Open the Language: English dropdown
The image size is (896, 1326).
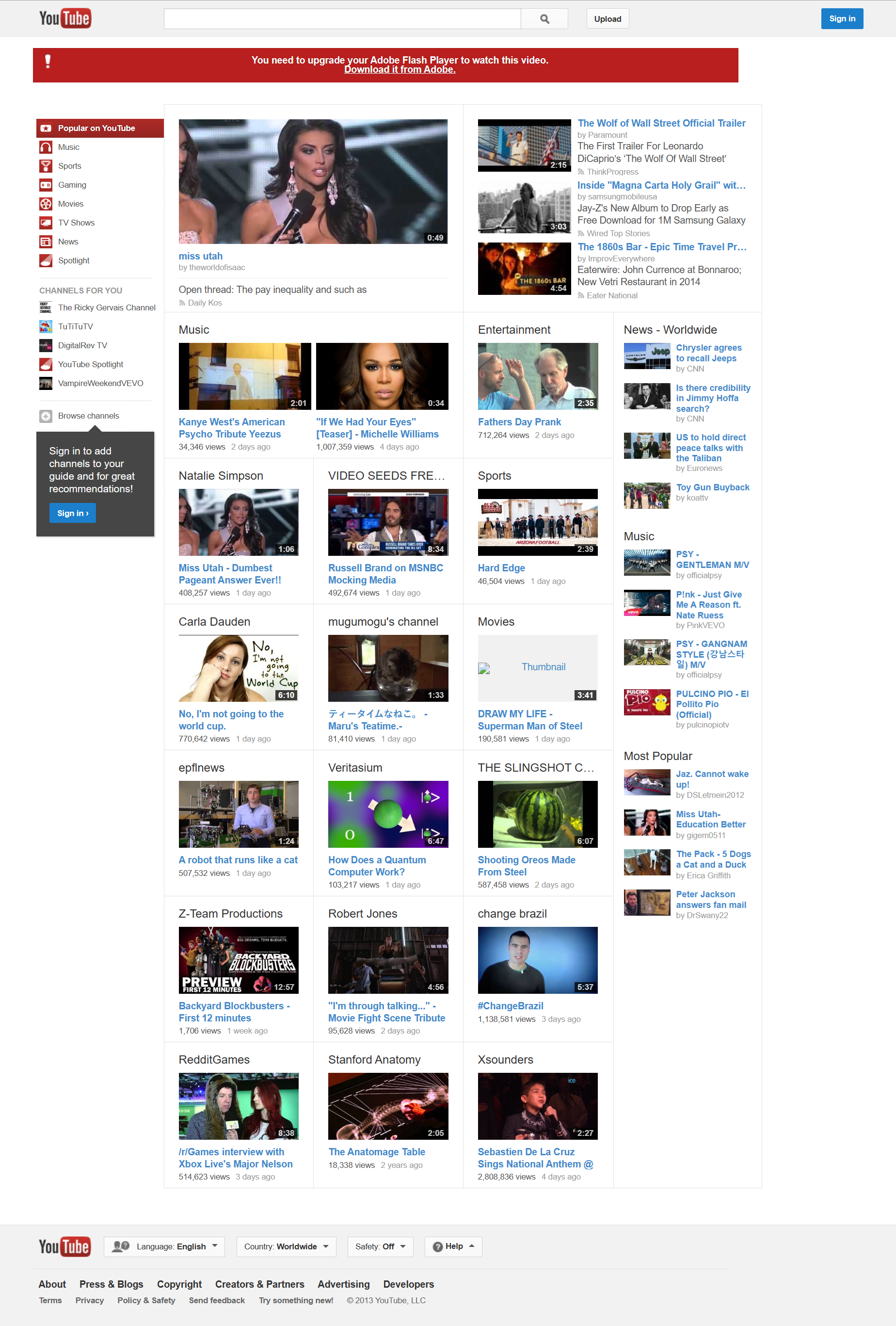tap(164, 1246)
